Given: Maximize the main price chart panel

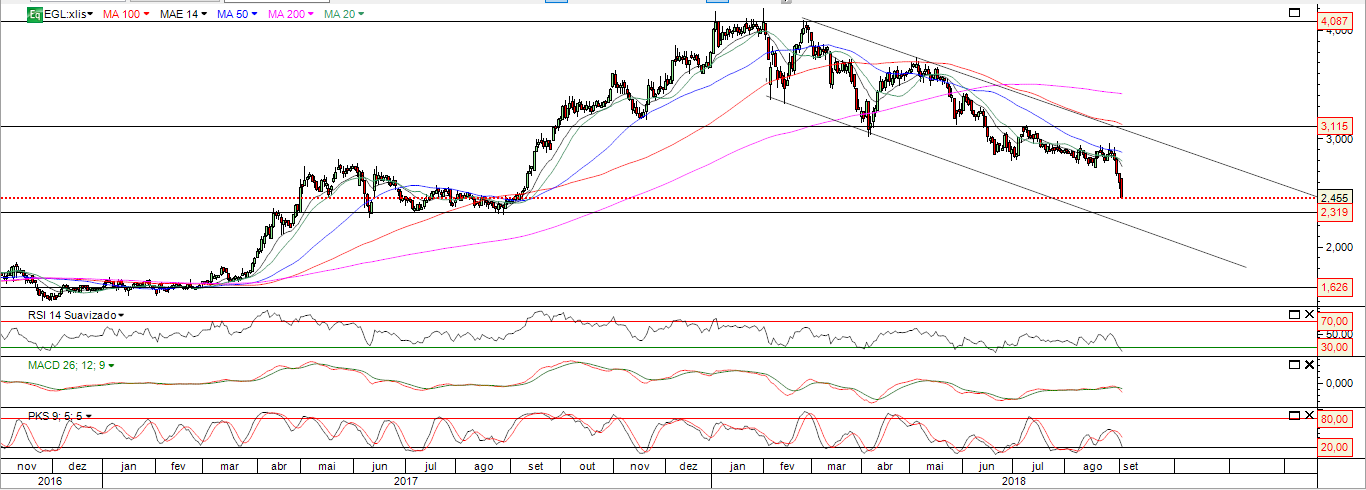Looking at the screenshot, I should click(x=1293, y=13).
